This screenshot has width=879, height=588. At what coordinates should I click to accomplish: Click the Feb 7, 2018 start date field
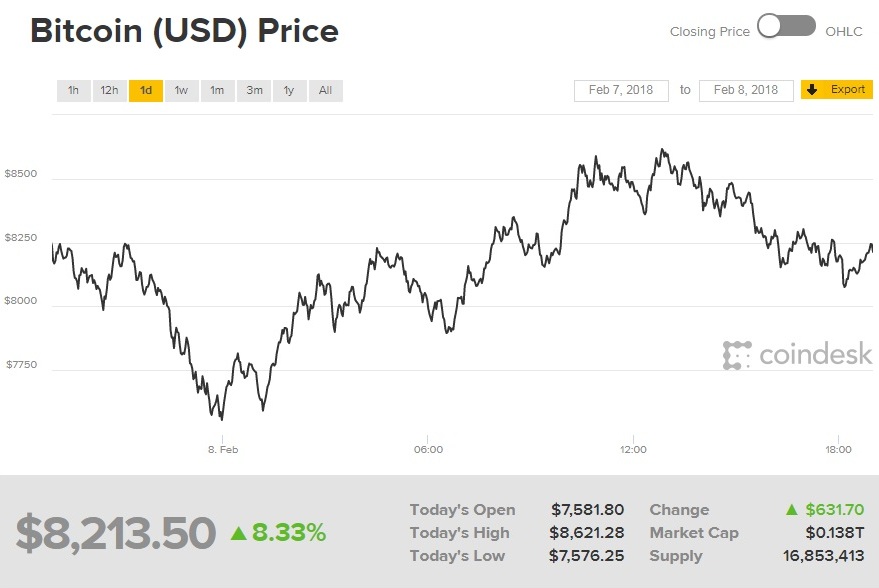(x=621, y=90)
